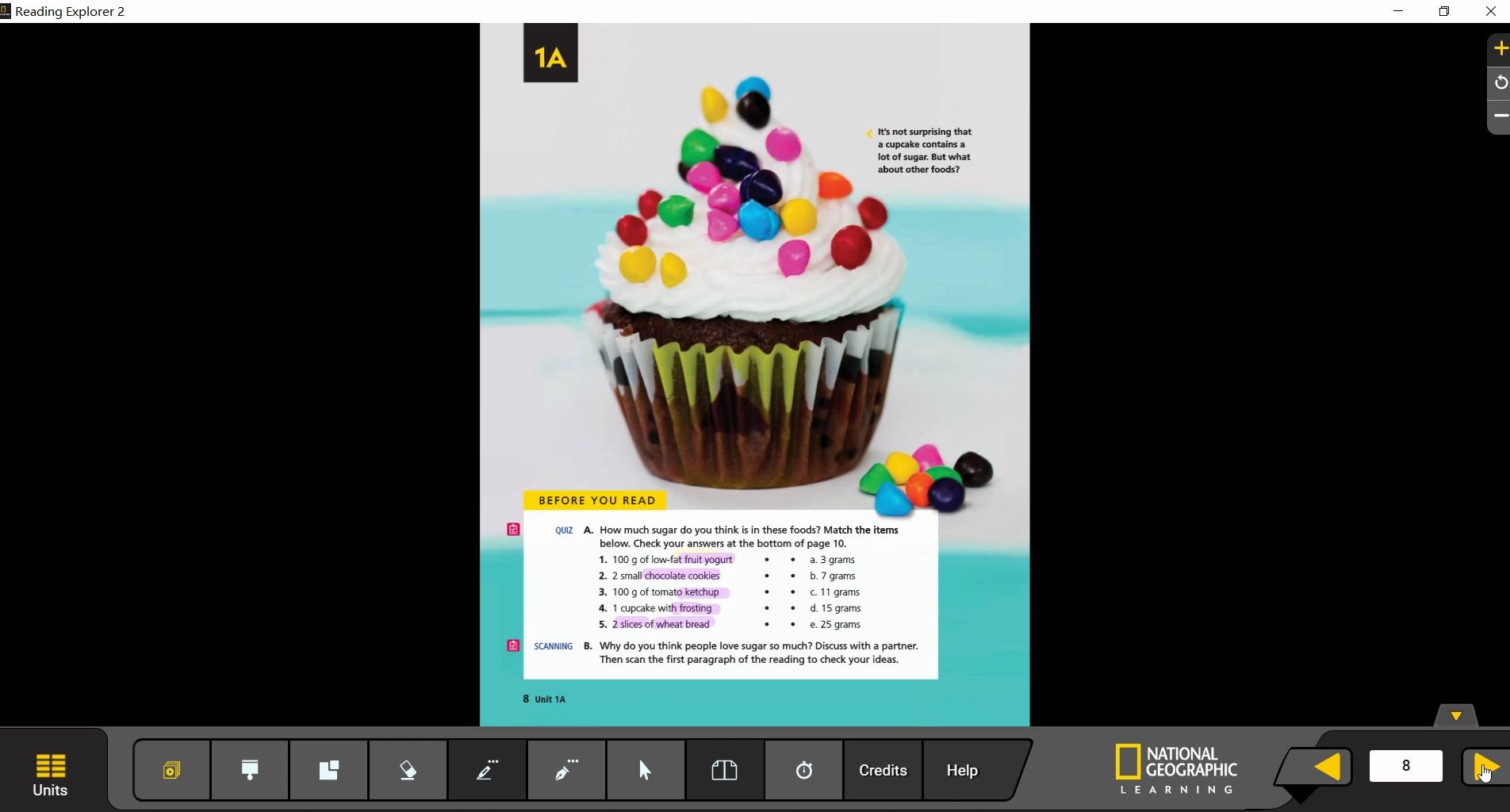Viewport: 1510px width, 812px height.
Task: Zoom in with the plus button
Action: click(x=1500, y=49)
